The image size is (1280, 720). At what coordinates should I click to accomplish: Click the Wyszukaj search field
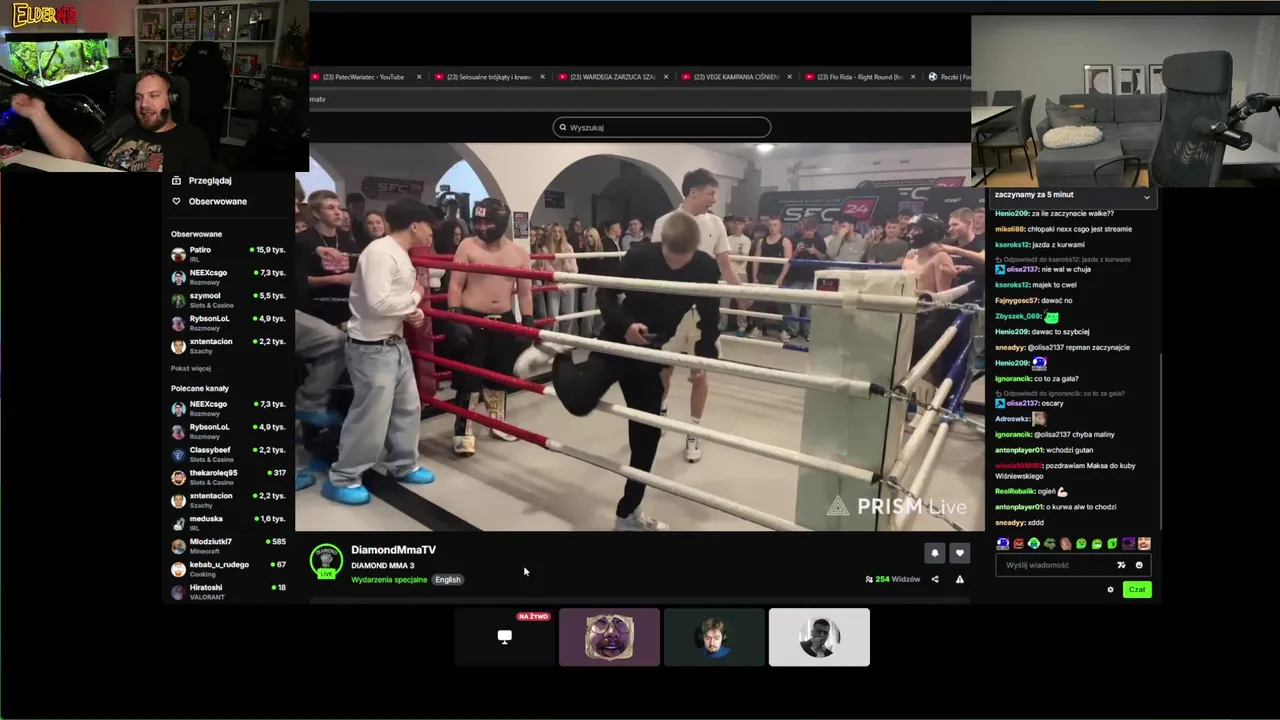661,127
